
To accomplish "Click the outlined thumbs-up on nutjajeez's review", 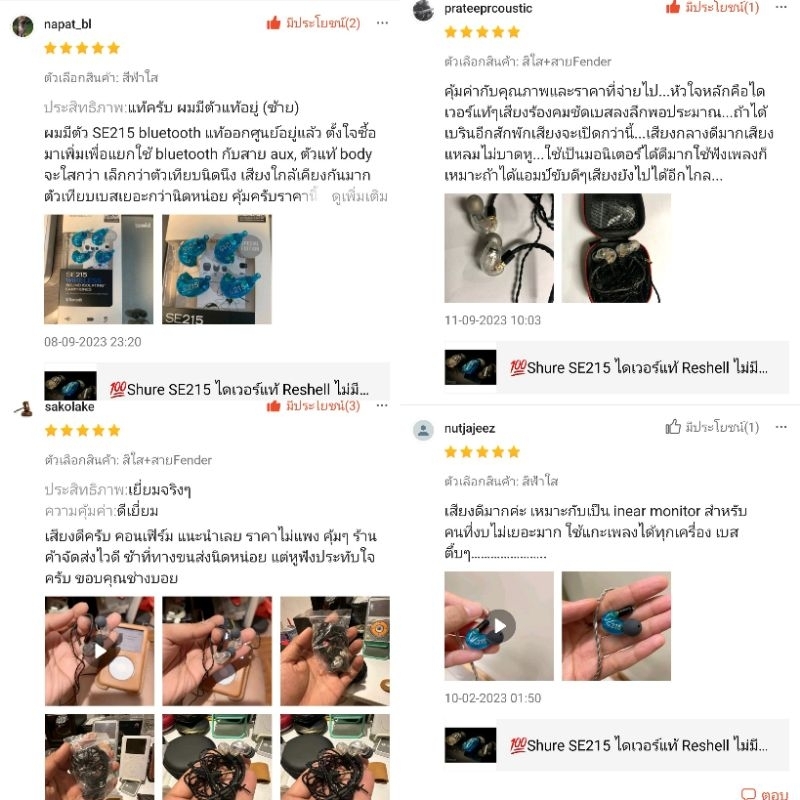I will (673, 427).
